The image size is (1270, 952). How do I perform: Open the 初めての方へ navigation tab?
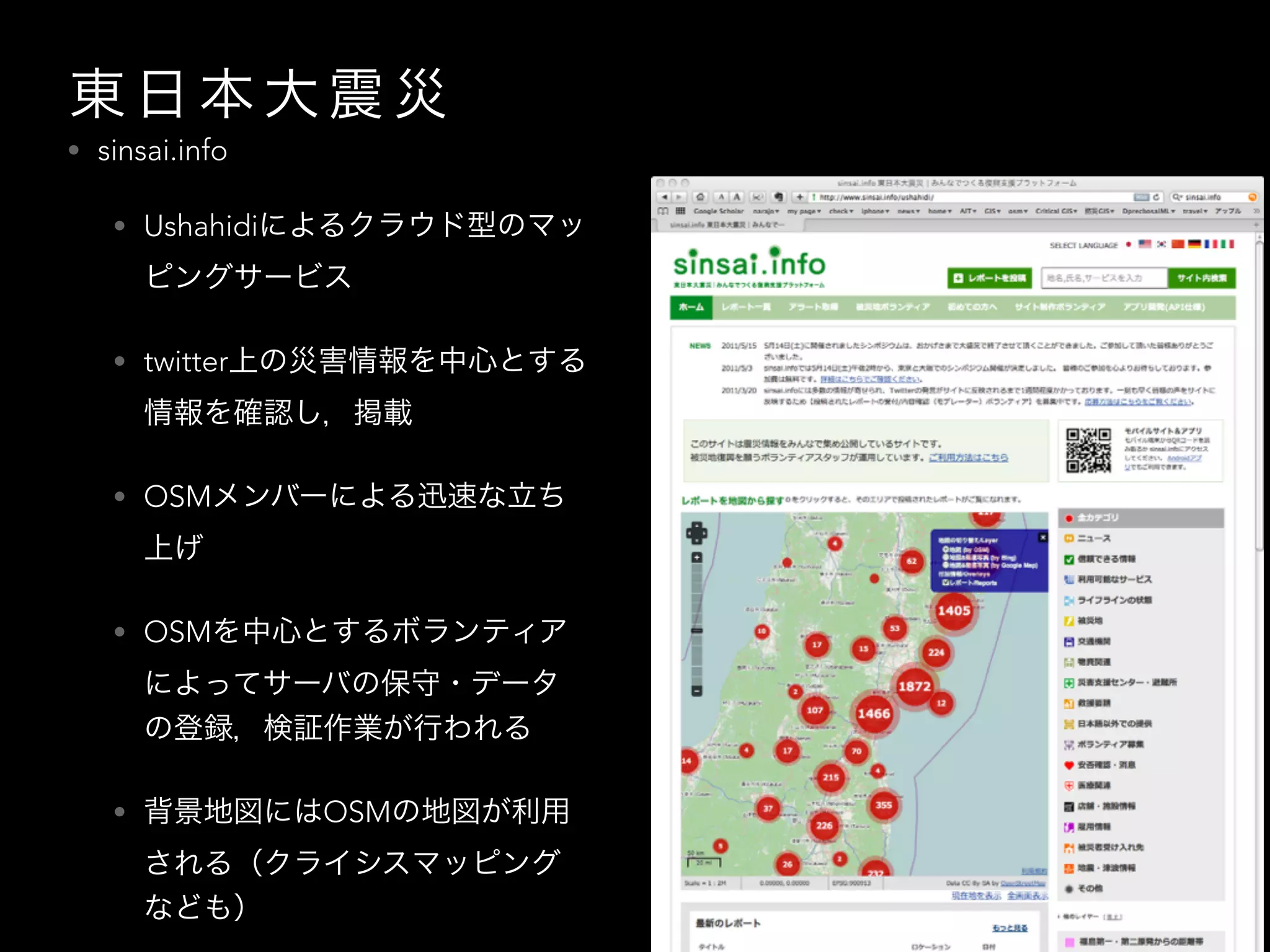tap(972, 307)
